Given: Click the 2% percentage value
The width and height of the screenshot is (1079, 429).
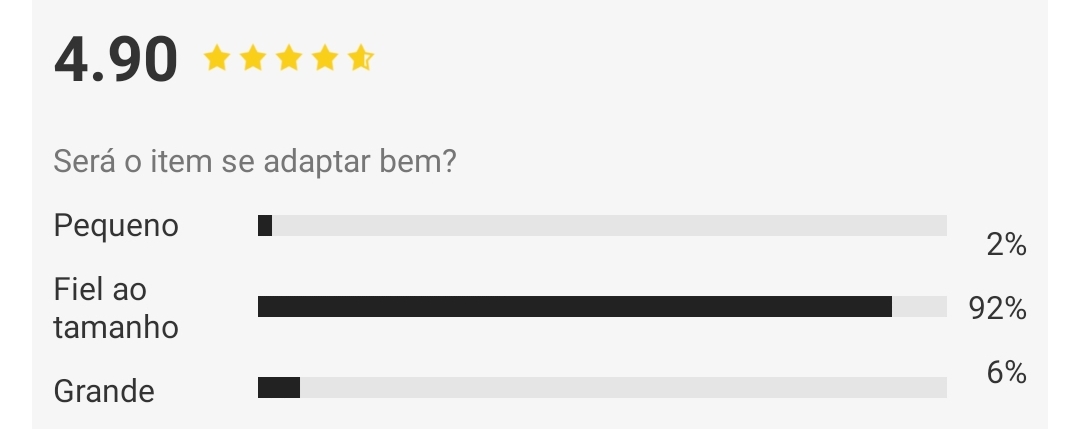Looking at the screenshot, I should tap(1006, 244).
